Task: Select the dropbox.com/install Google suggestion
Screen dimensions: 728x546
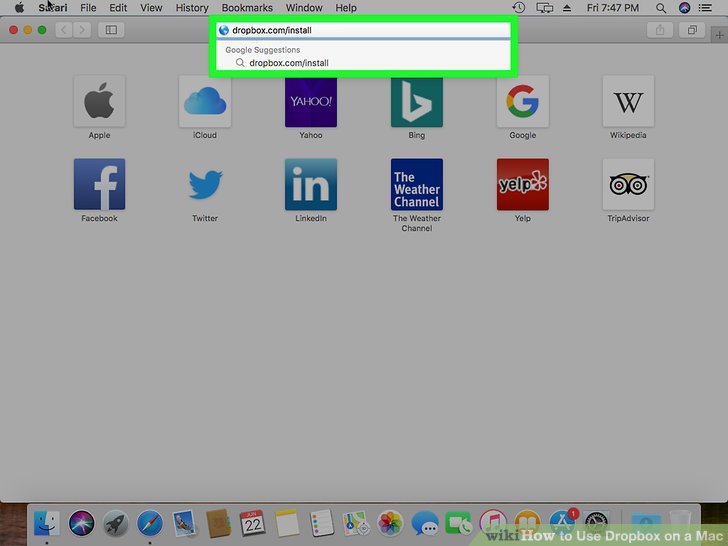Action: click(x=364, y=63)
